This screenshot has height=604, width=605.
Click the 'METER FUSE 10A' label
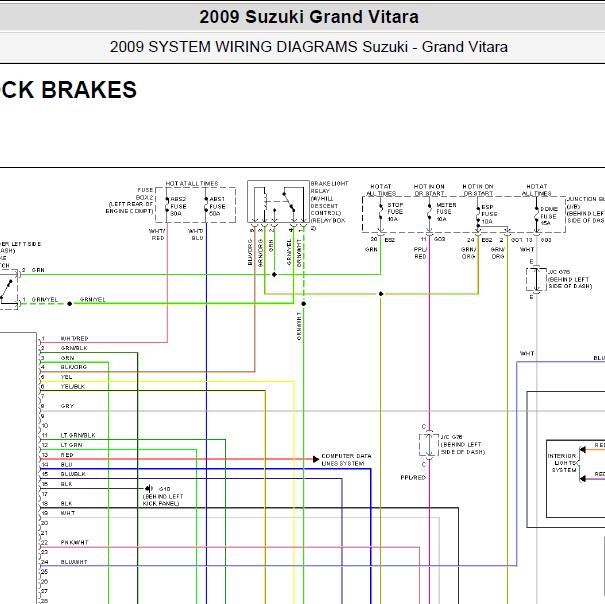coord(446,212)
